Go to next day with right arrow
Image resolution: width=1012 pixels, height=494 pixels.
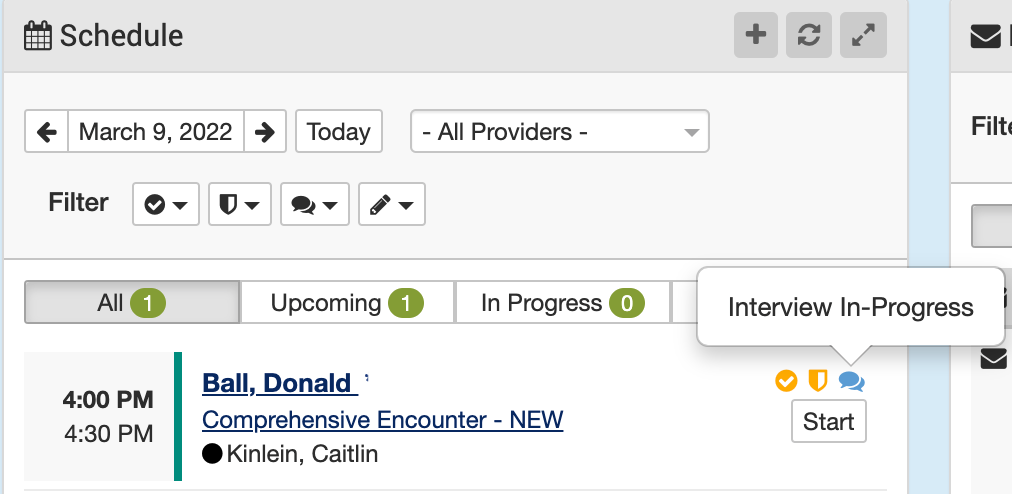[265, 132]
